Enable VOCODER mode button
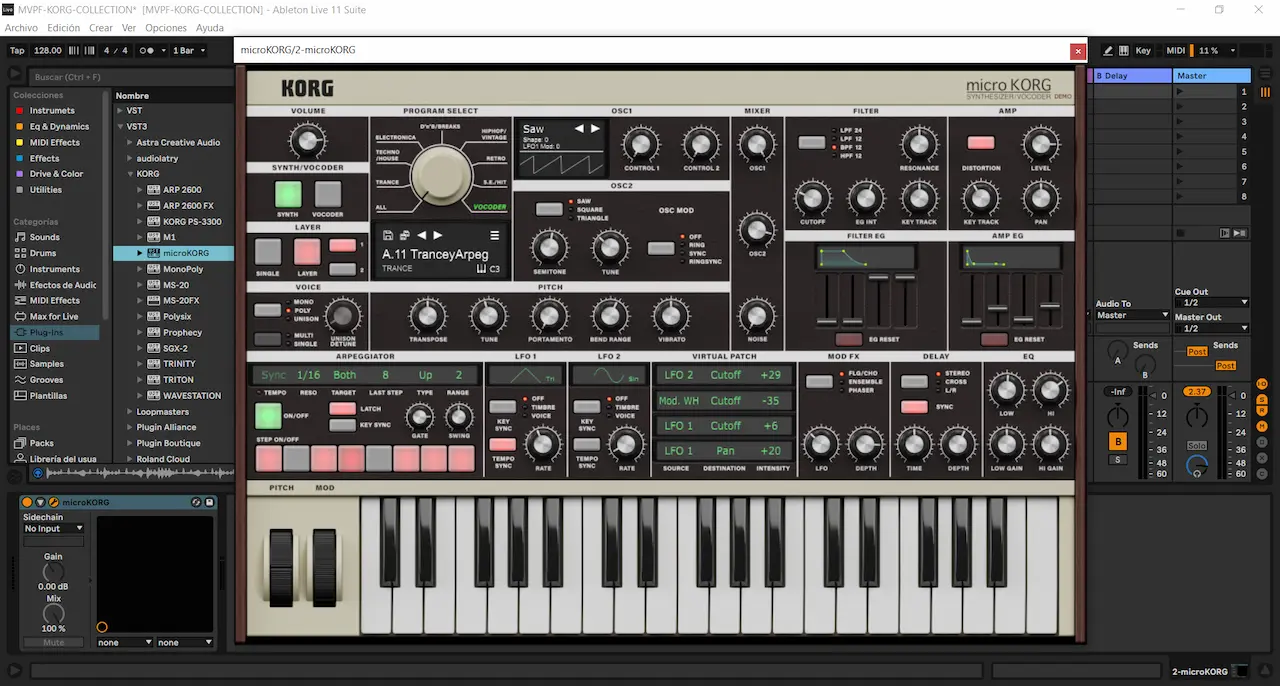The height and width of the screenshot is (686, 1280). point(327,194)
